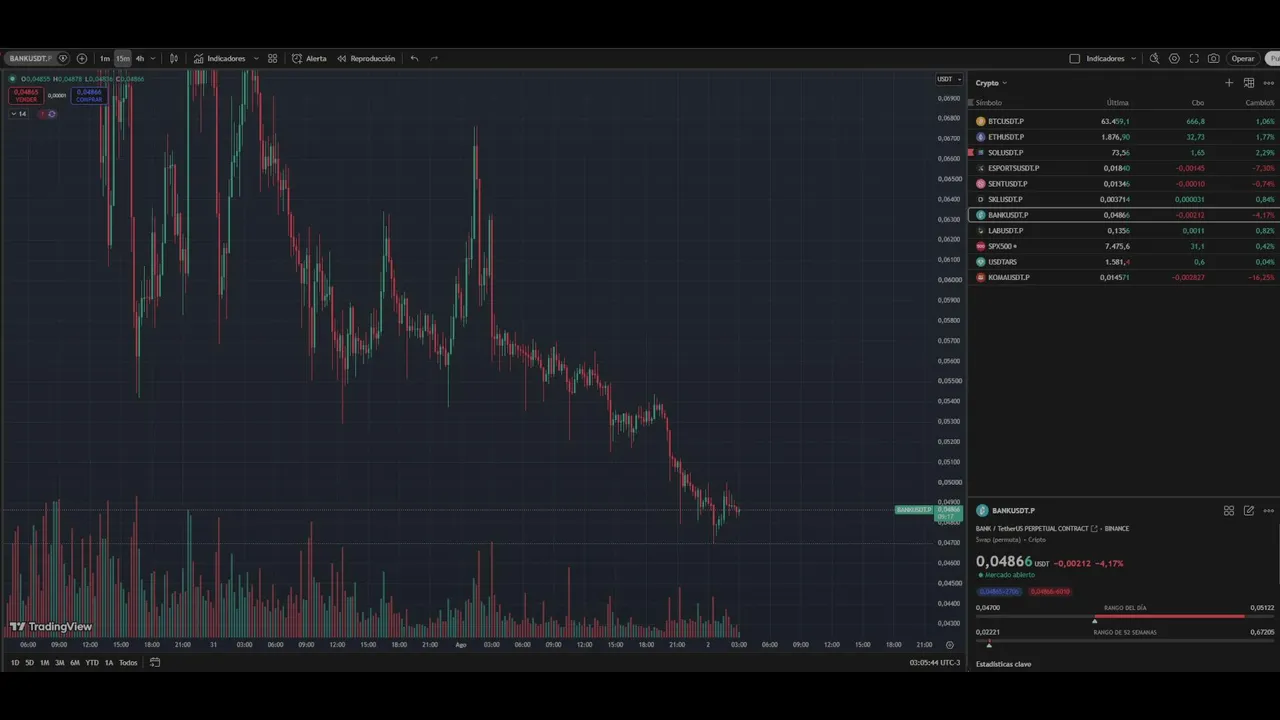Open the go-to-date calendar icon
The width and height of the screenshot is (1280, 720).
(155, 663)
